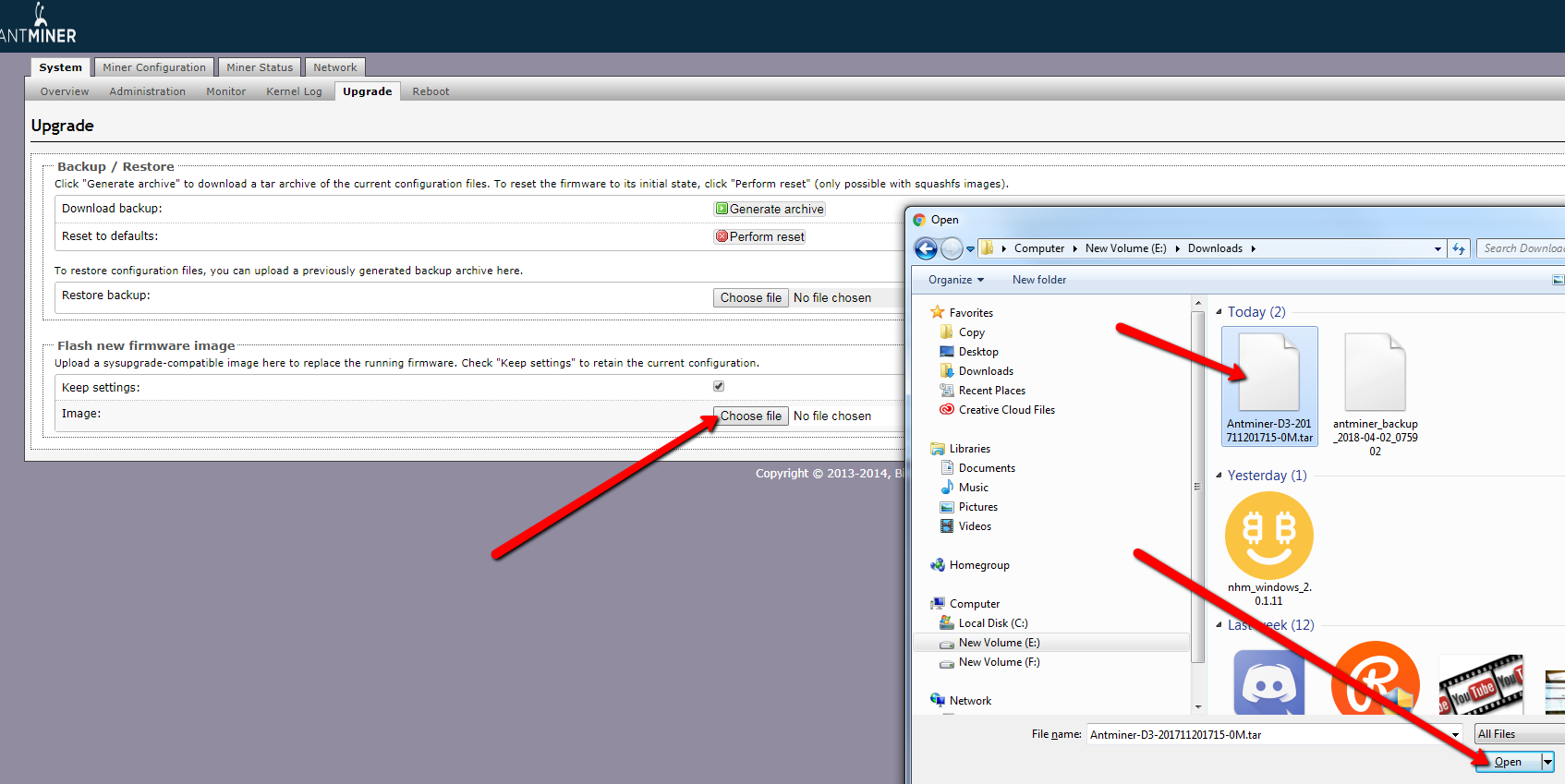This screenshot has width=1565, height=784.
Task: Click the back arrow in Open dialog
Action: 925,248
